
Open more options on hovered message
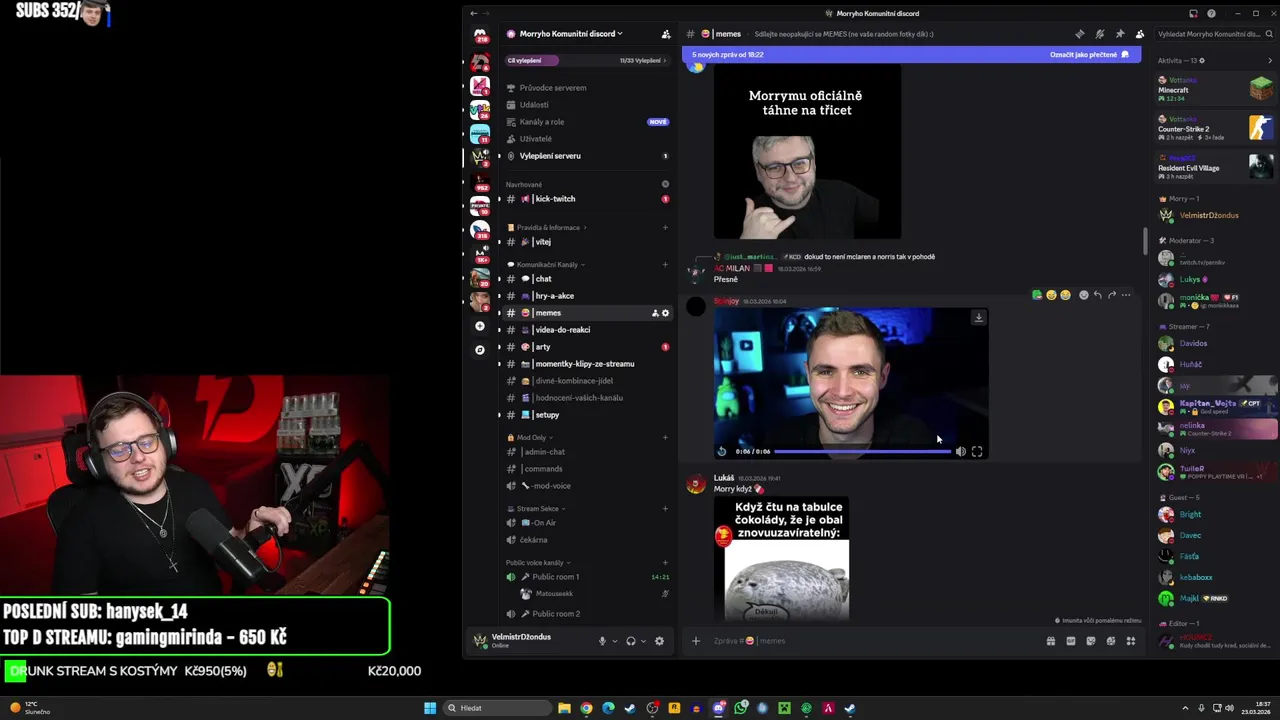[x=1126, y=295]
